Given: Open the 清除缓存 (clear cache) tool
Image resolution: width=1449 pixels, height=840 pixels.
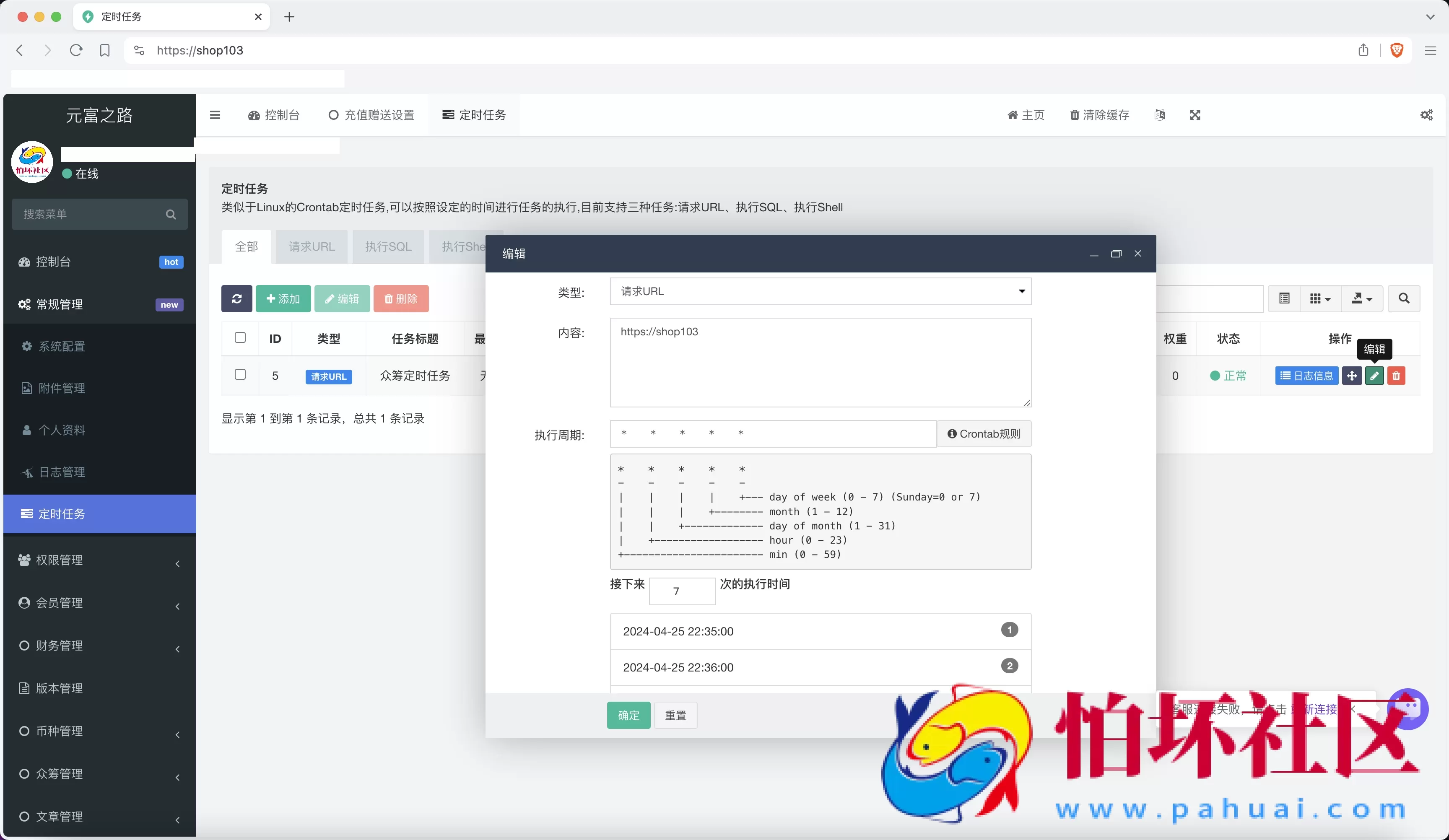Looking at the screenshot, I should (1099, 115).
